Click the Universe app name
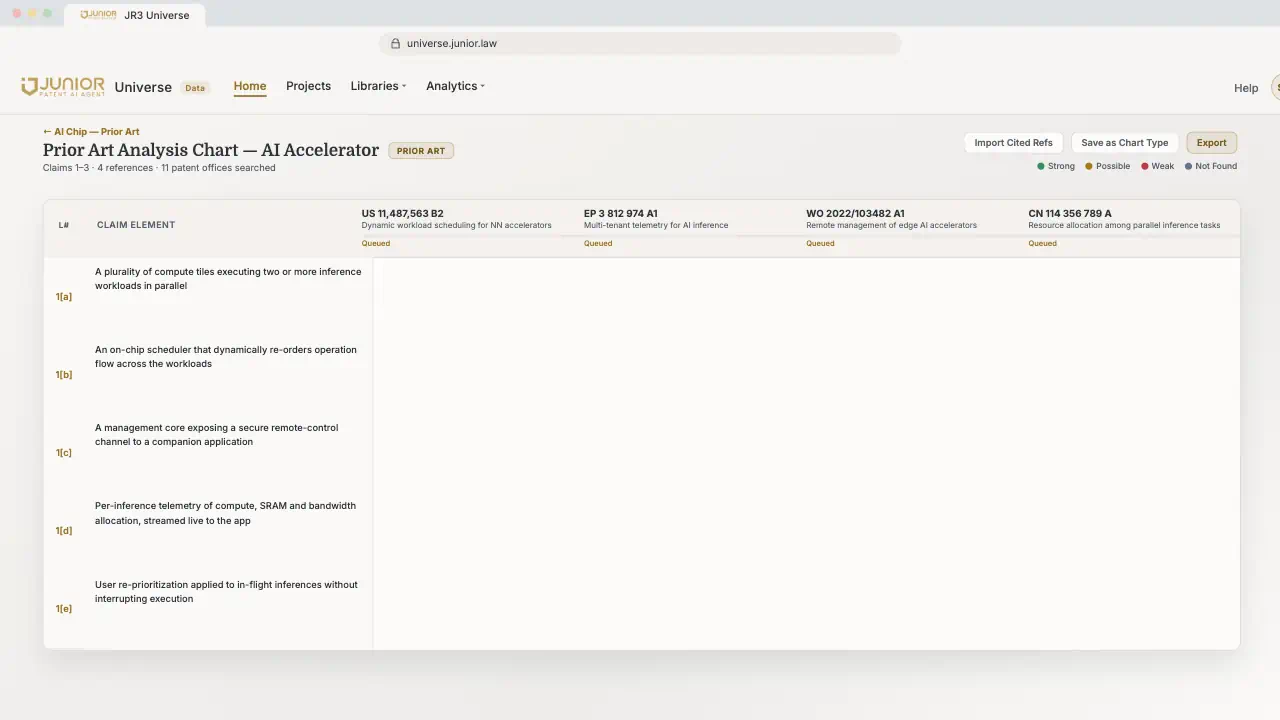 tap(143, 87)
